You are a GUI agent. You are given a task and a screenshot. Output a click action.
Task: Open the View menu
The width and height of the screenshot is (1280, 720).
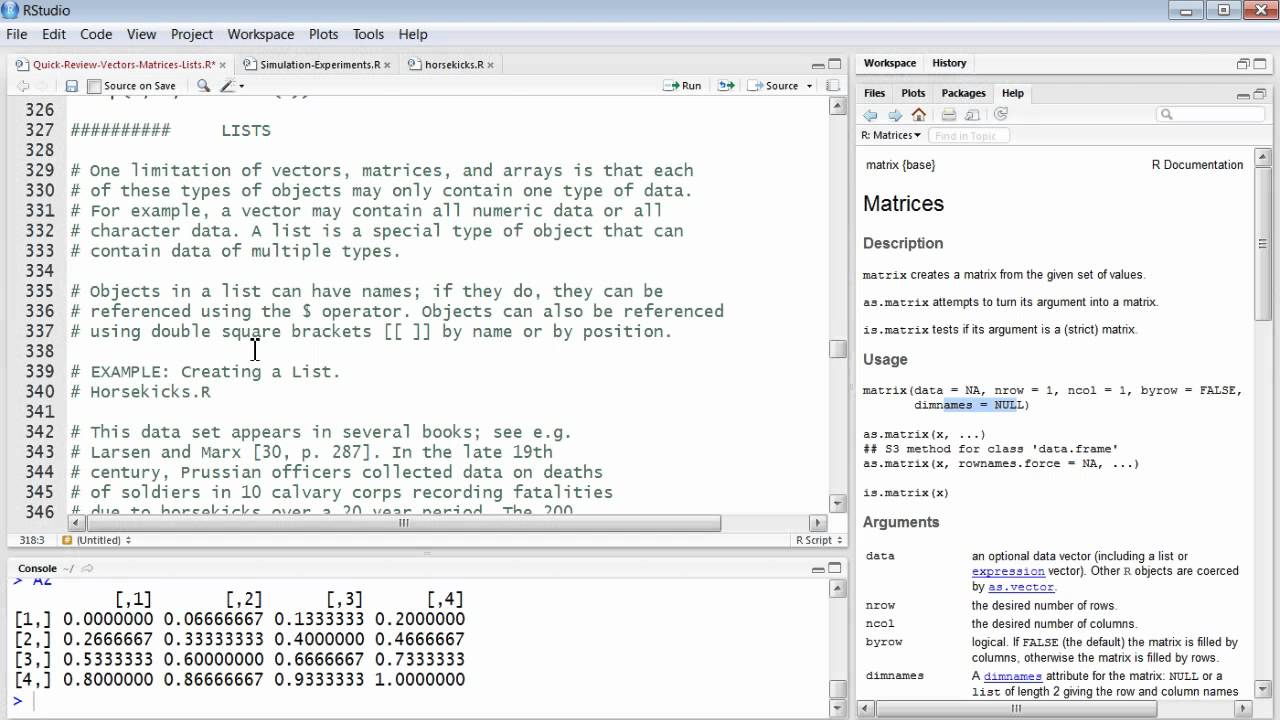click(x=141, y=34)
